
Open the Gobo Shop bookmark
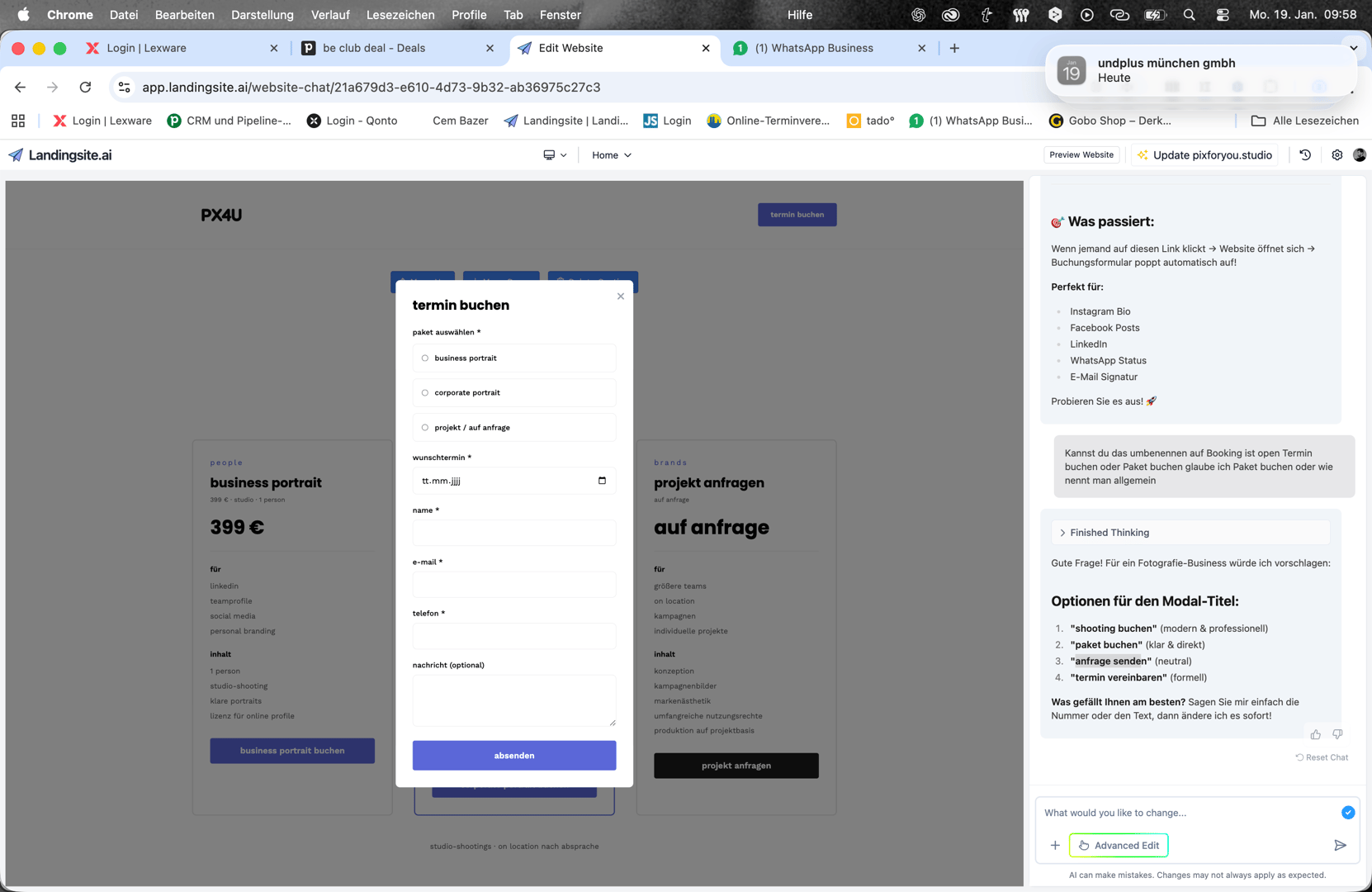[x=1109, y=121]
